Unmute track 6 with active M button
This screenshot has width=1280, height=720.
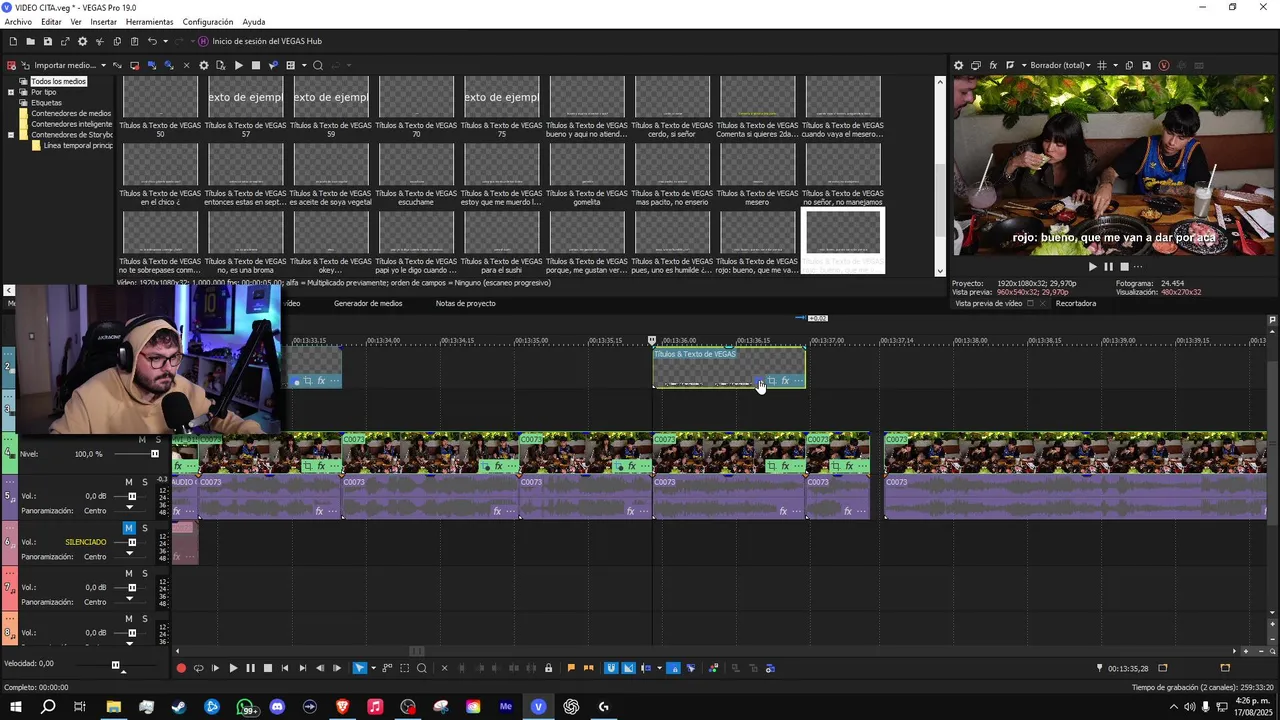point(129,528)
